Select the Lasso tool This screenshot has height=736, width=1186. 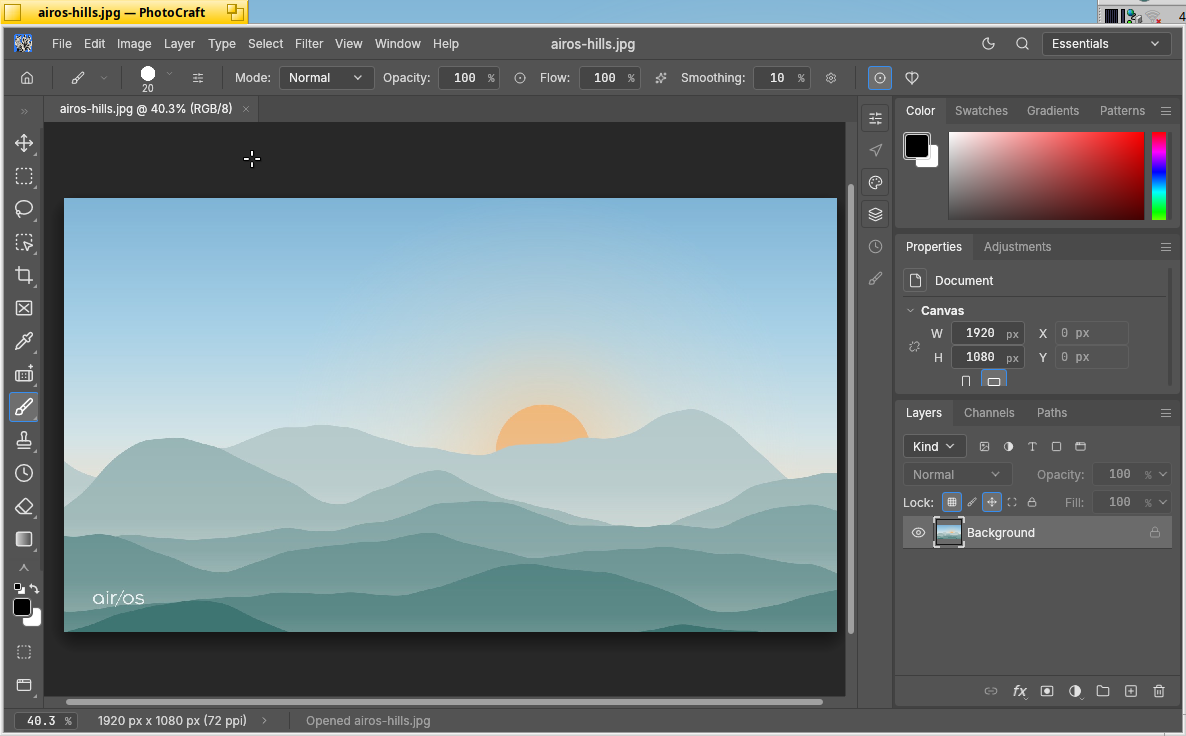pyautogui.click(x=24, y=209)
